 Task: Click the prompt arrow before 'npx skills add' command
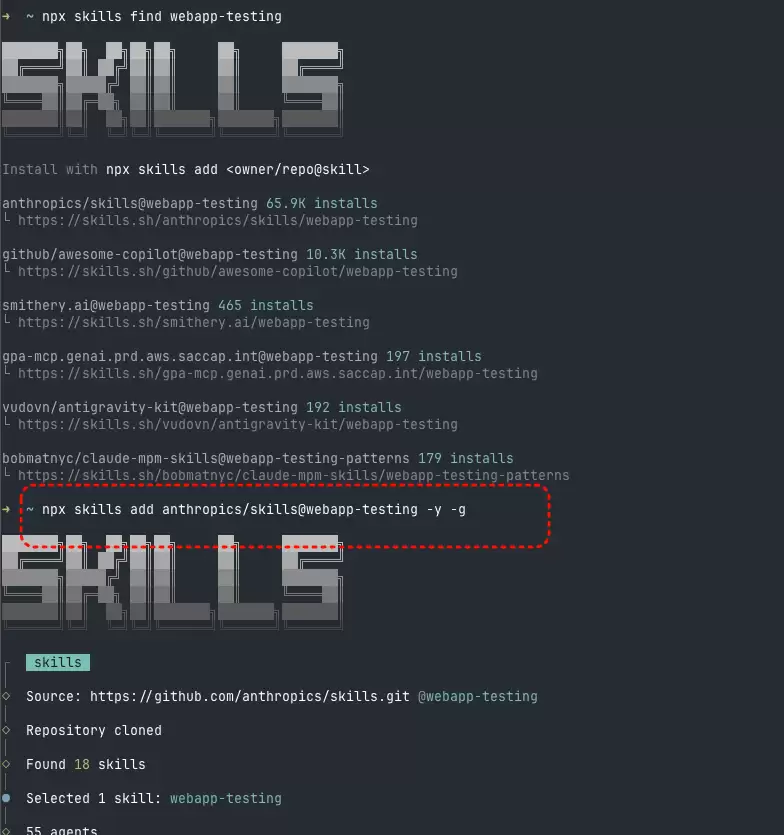pos(6,510)
